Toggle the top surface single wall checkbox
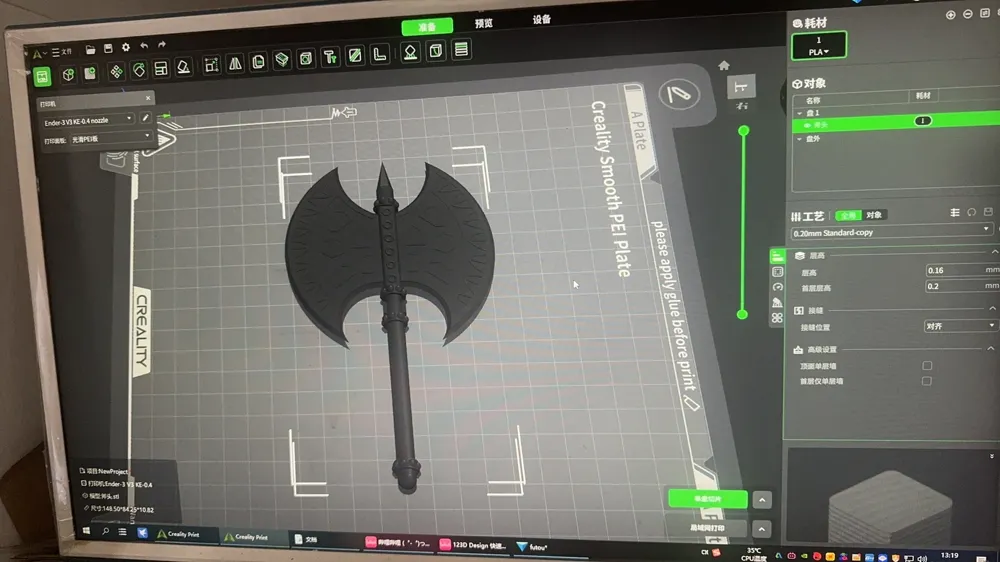1000x562 pixels. coord(927,366)
